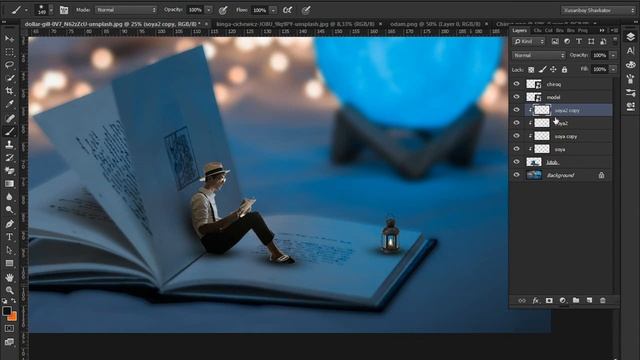Screen dimensions: 640x360
Task: Open brush Opacity slider dropdown arrow
Action: [209, 10]
